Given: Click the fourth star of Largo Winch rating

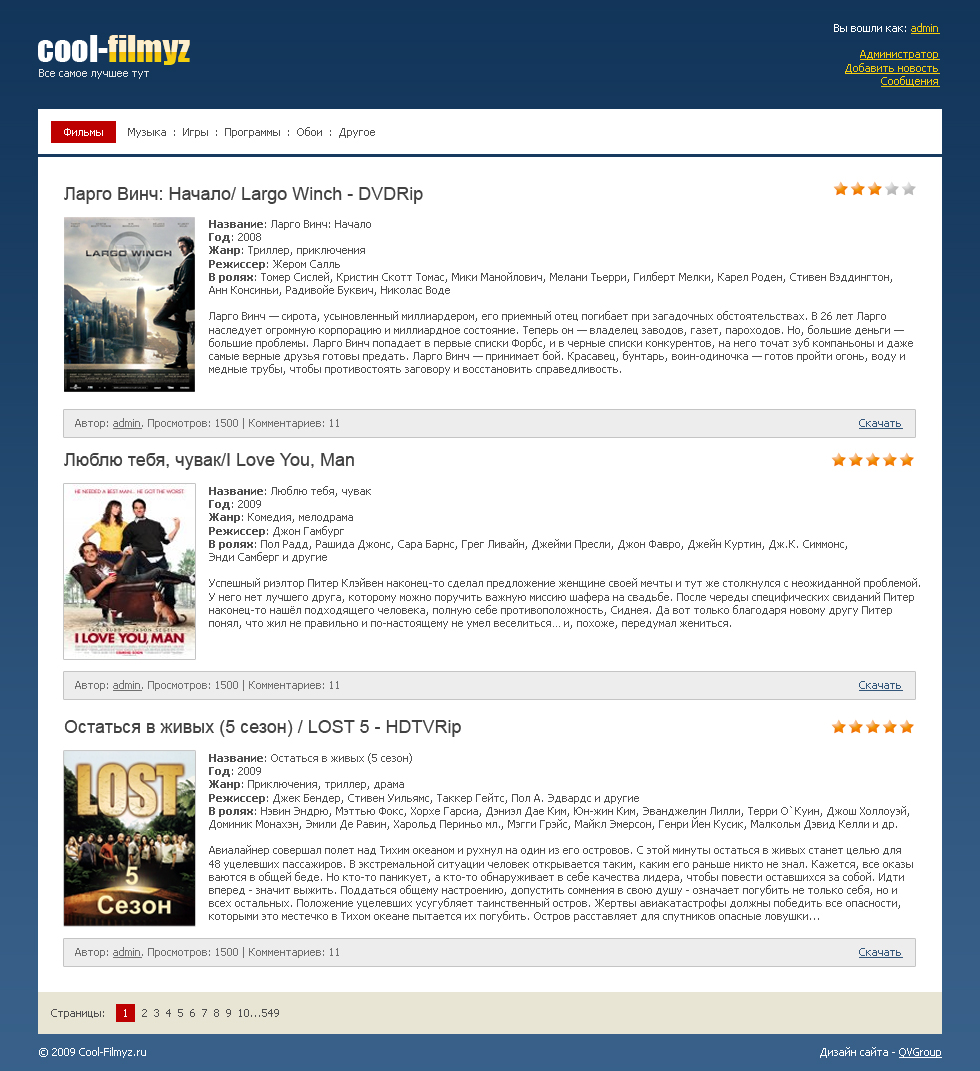Looking at the screenshot, I should point(892,189).
